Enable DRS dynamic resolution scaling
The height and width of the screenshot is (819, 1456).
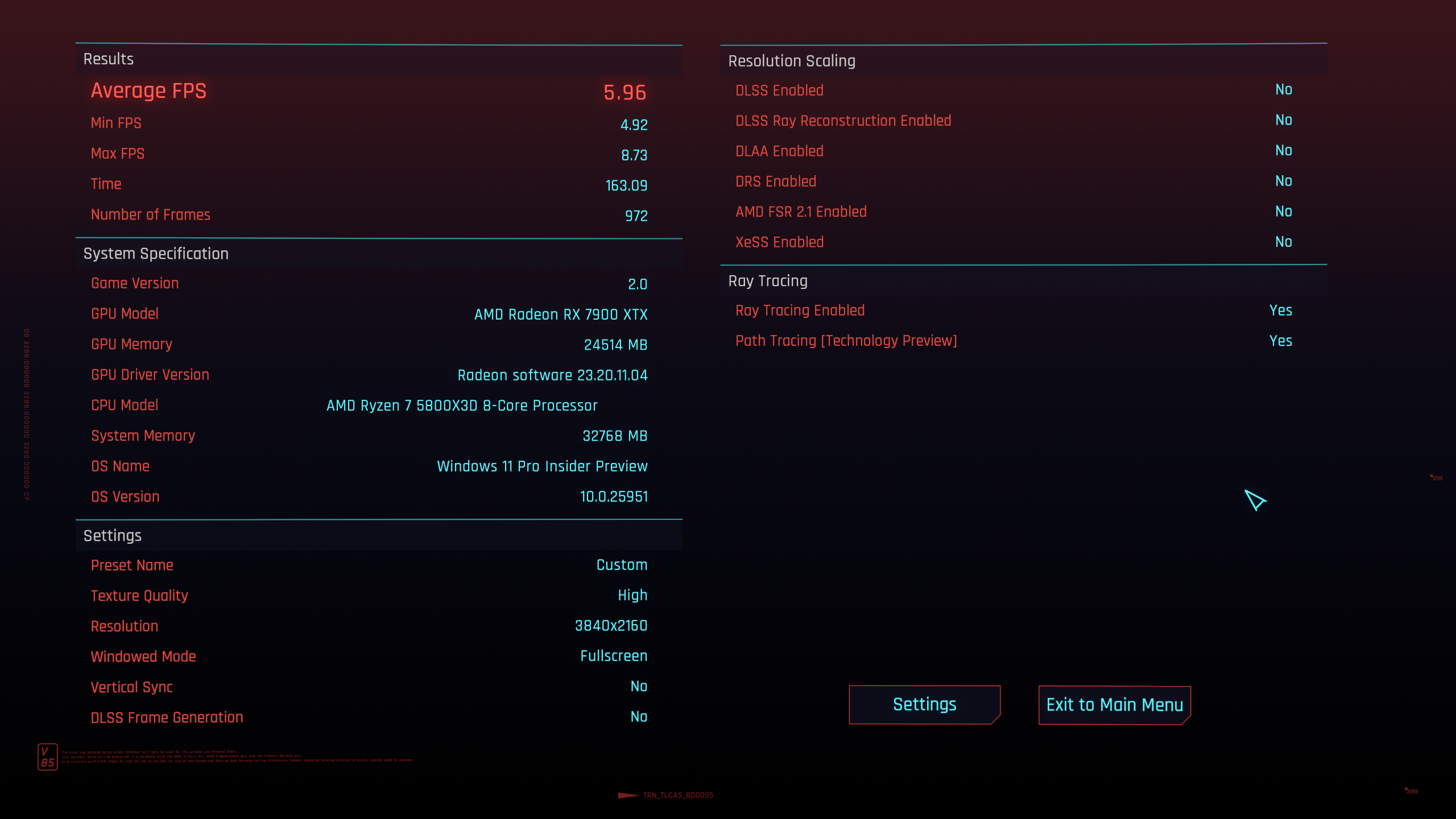[1282, 181]
